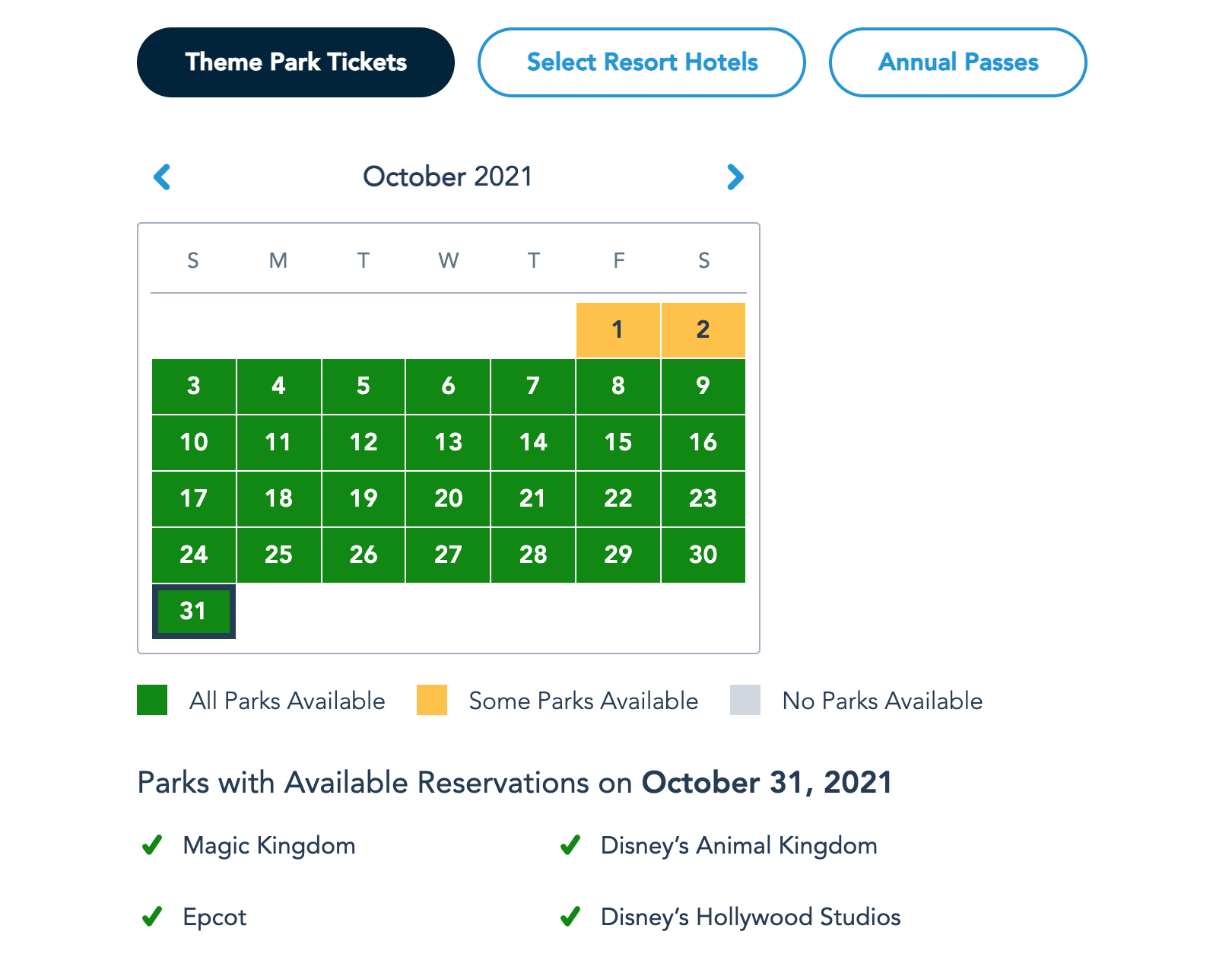The width and height of the screenshot is (1232, 954).
Task: Click the green checkmark beside Epcot
Action: [152, 917]
